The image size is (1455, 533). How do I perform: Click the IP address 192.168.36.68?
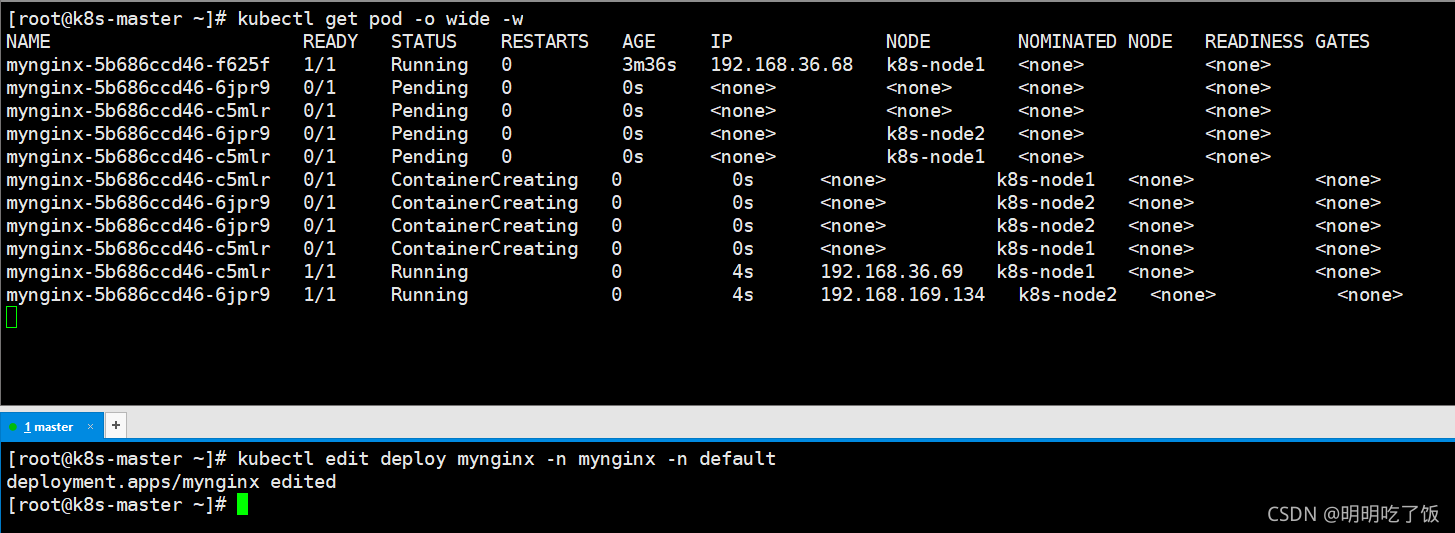(x=782, y=65)
